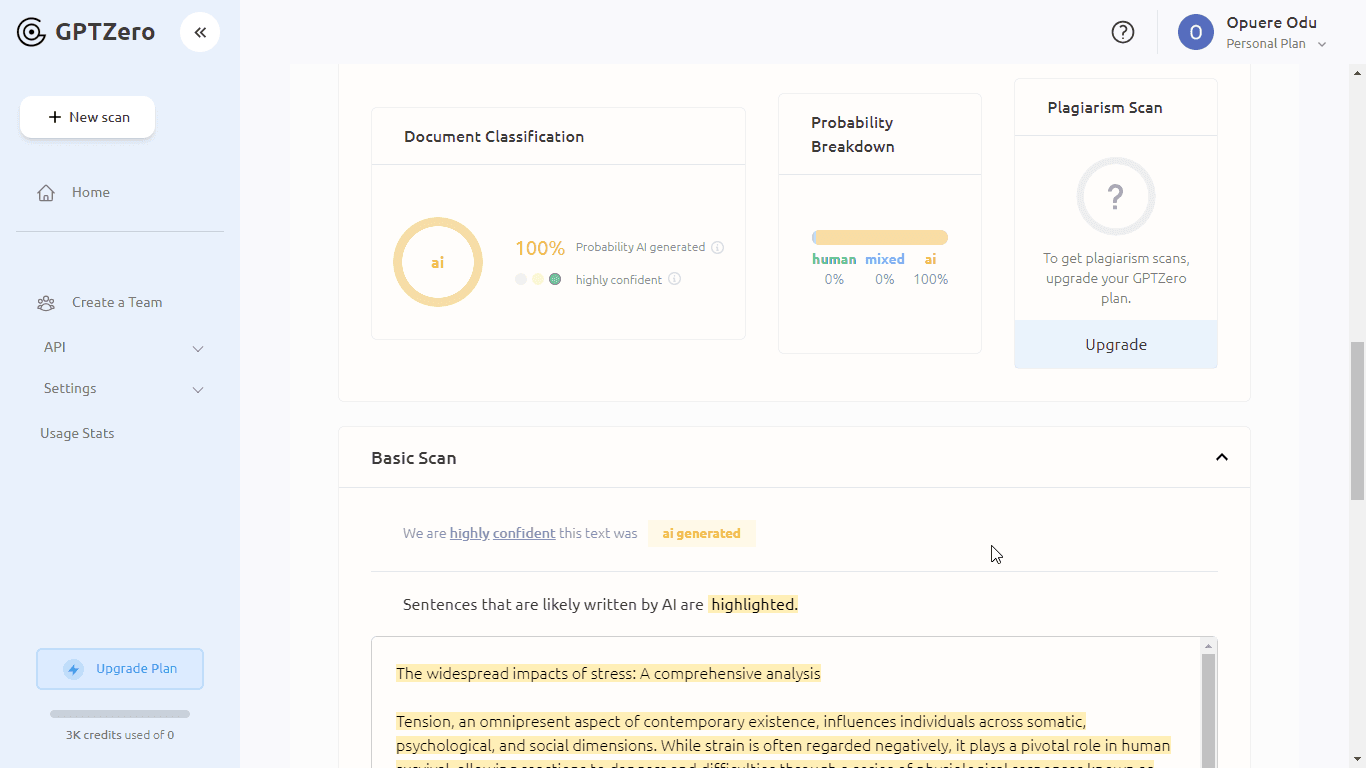The width and height of the screenshot is (1366, 768).
Task: Click the page vertical scrollbar thumb
Action: (x=1357, y=421)
